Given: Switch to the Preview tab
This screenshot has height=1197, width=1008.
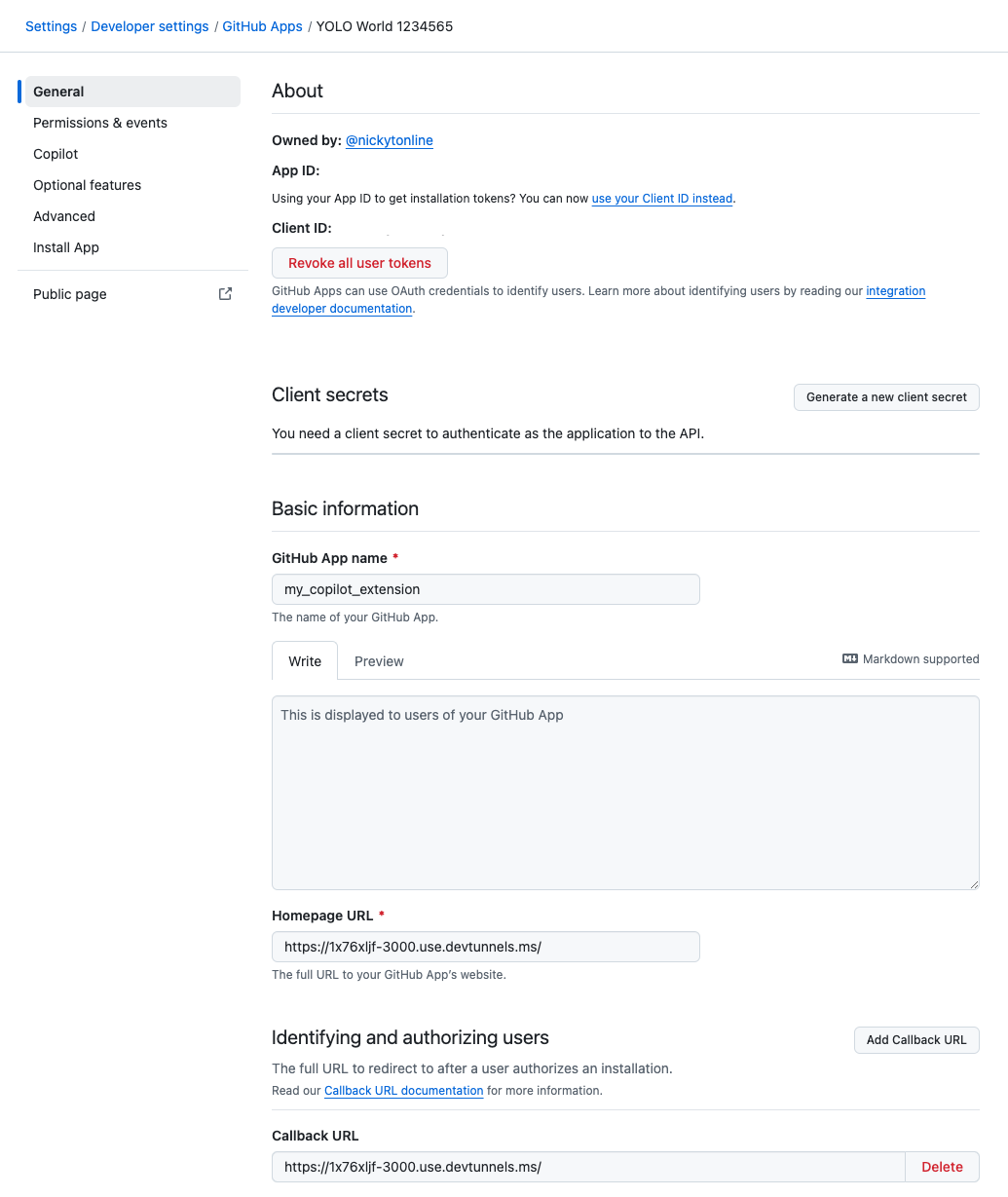Looking at the screenshot, I should [379, 661].
